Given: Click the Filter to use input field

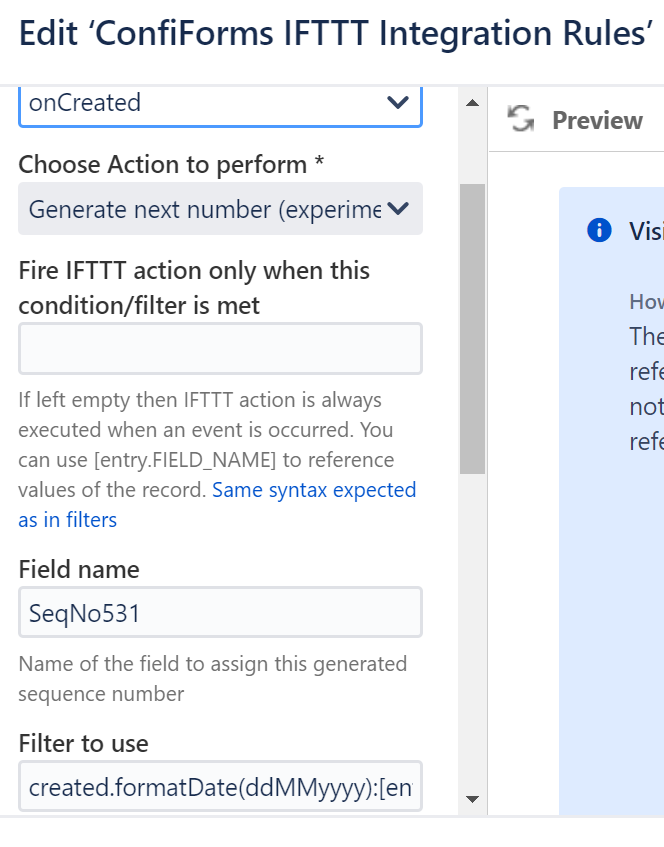Looking at the screenshot, I should (220, 787).
